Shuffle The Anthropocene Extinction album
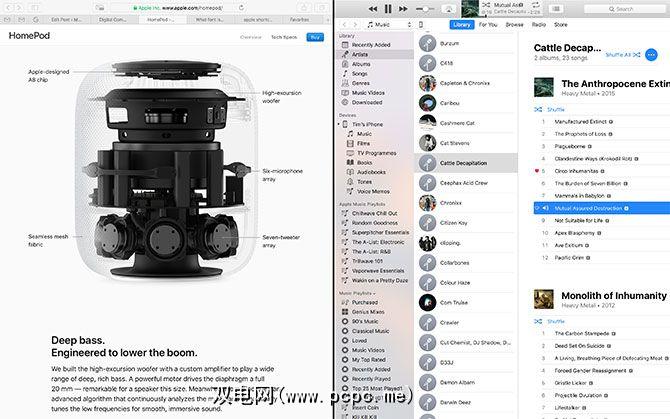Screen dimensions: 670x419 click(550, 110)
